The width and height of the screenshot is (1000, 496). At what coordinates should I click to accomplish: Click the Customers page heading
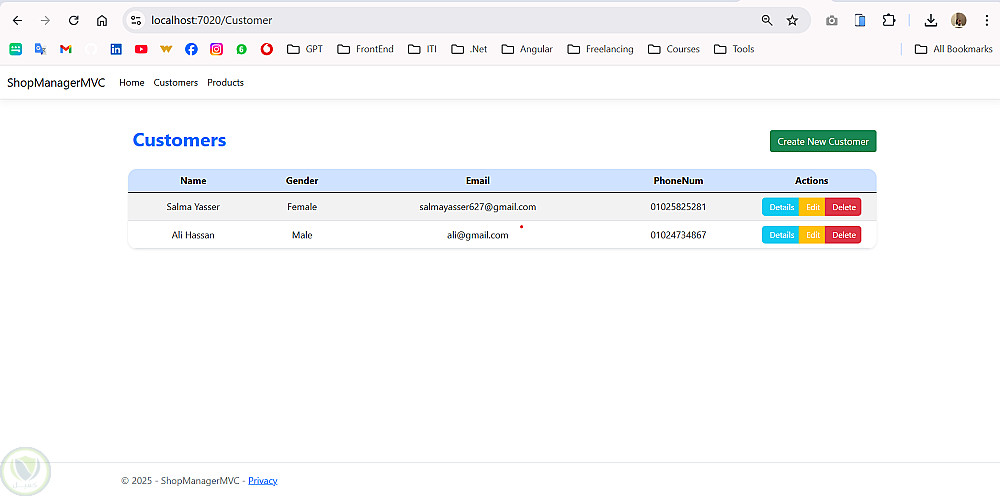179,140
